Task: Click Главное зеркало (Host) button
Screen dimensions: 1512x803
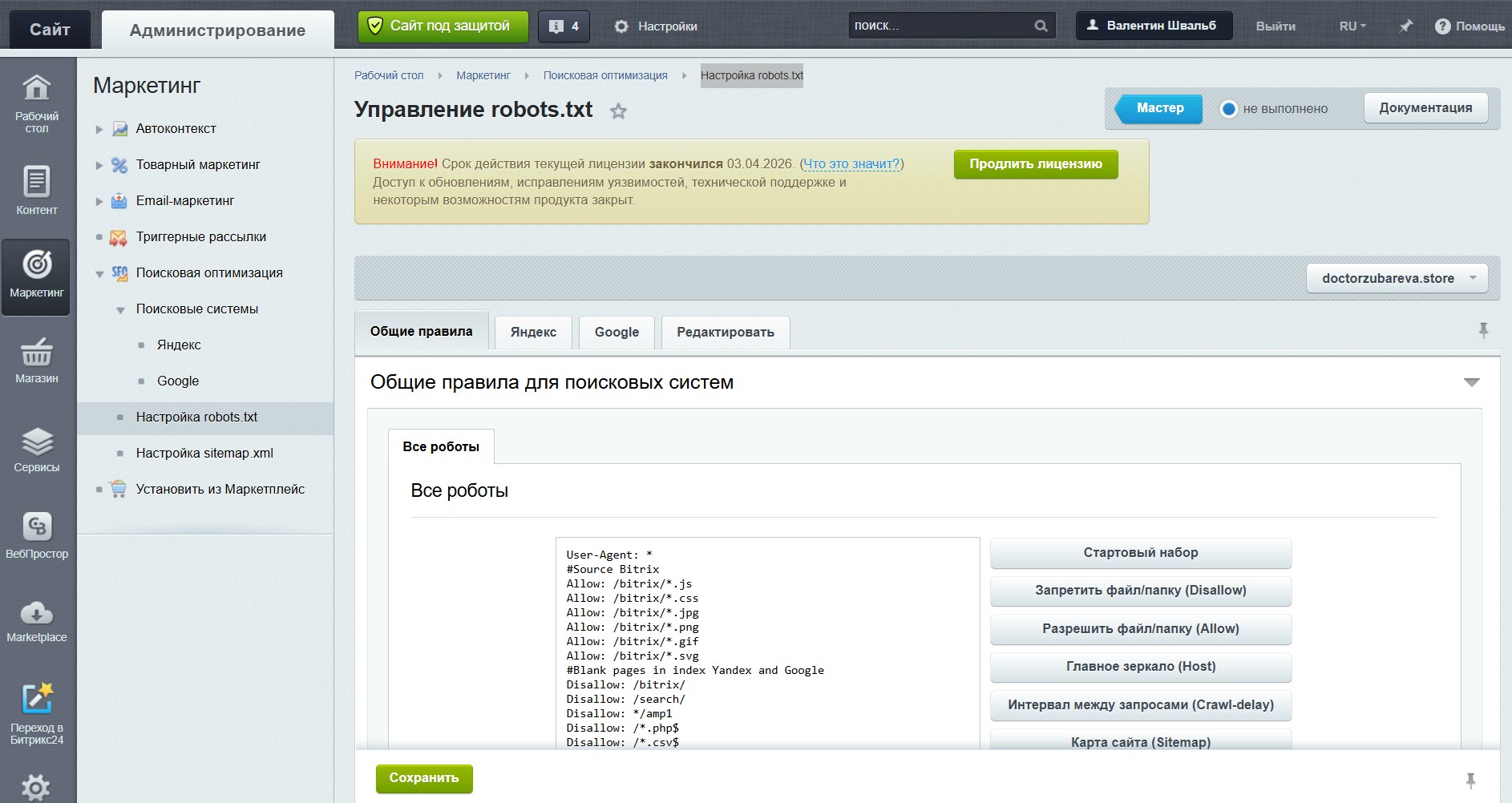Action: pos(1141,667)
